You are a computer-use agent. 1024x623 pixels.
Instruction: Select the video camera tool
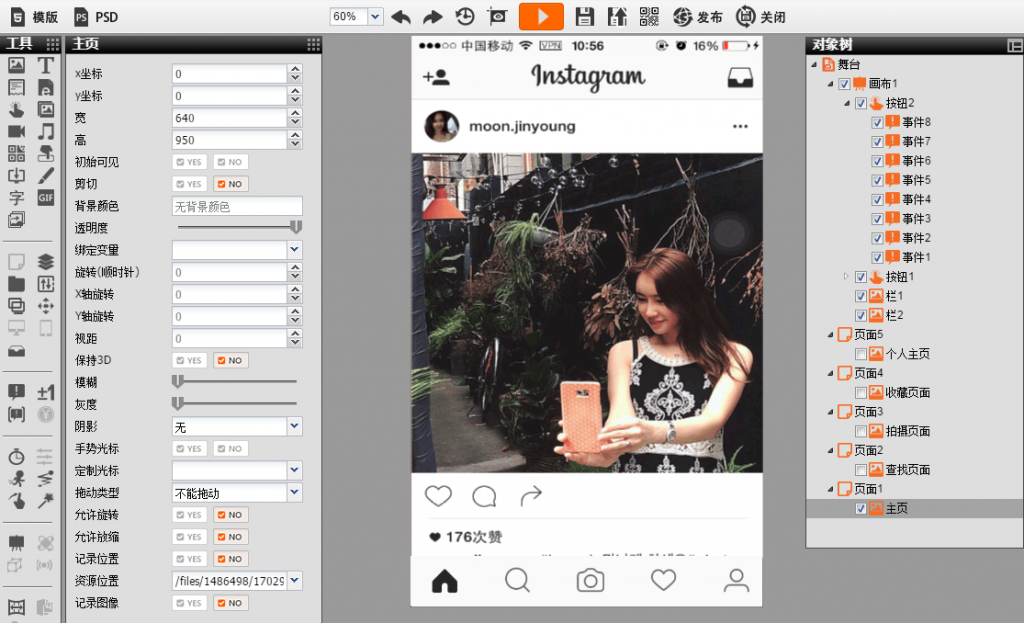(x=16, y=131)
